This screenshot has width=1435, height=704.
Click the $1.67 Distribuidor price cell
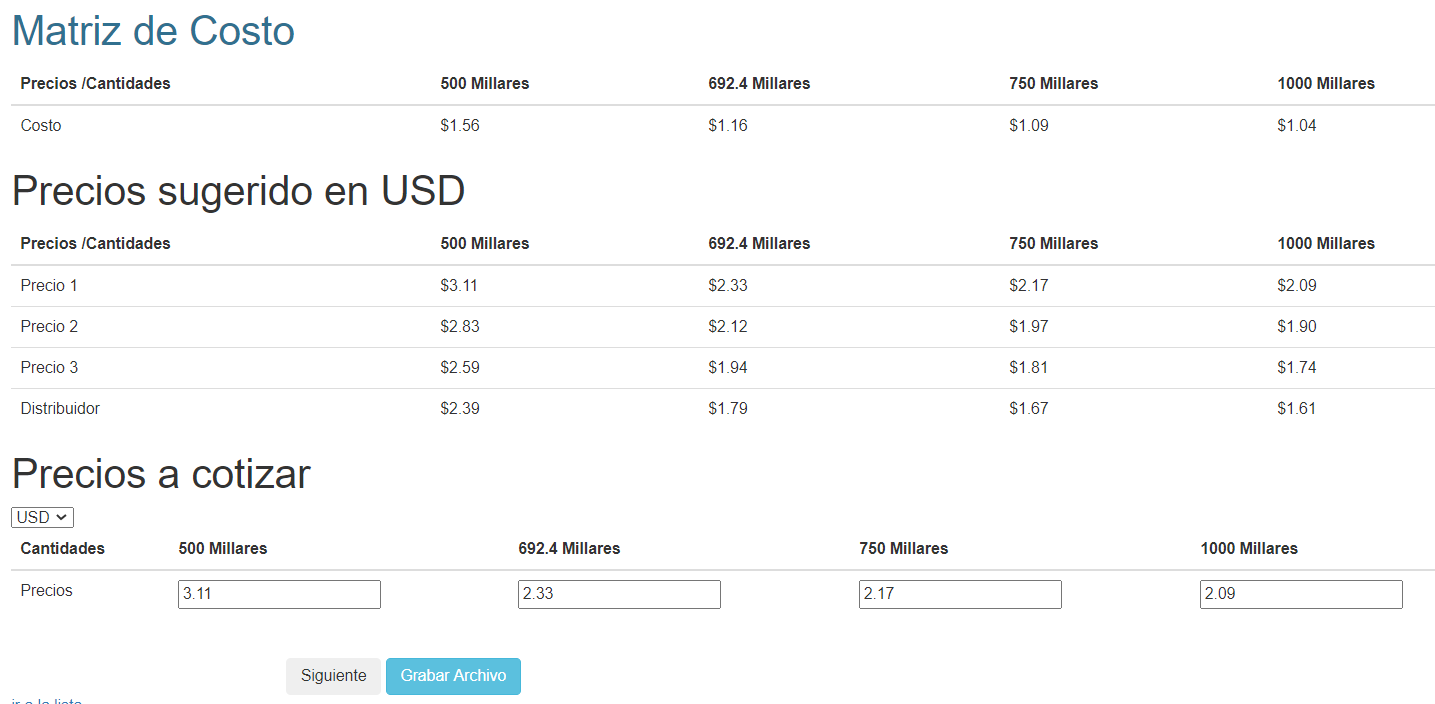[x=1028, y=409]
